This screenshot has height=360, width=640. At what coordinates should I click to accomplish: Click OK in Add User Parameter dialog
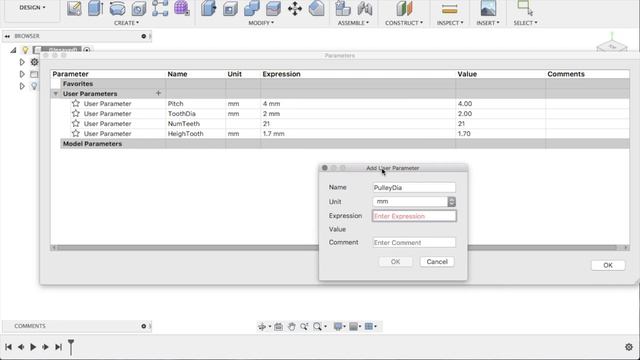click(396, 262)
